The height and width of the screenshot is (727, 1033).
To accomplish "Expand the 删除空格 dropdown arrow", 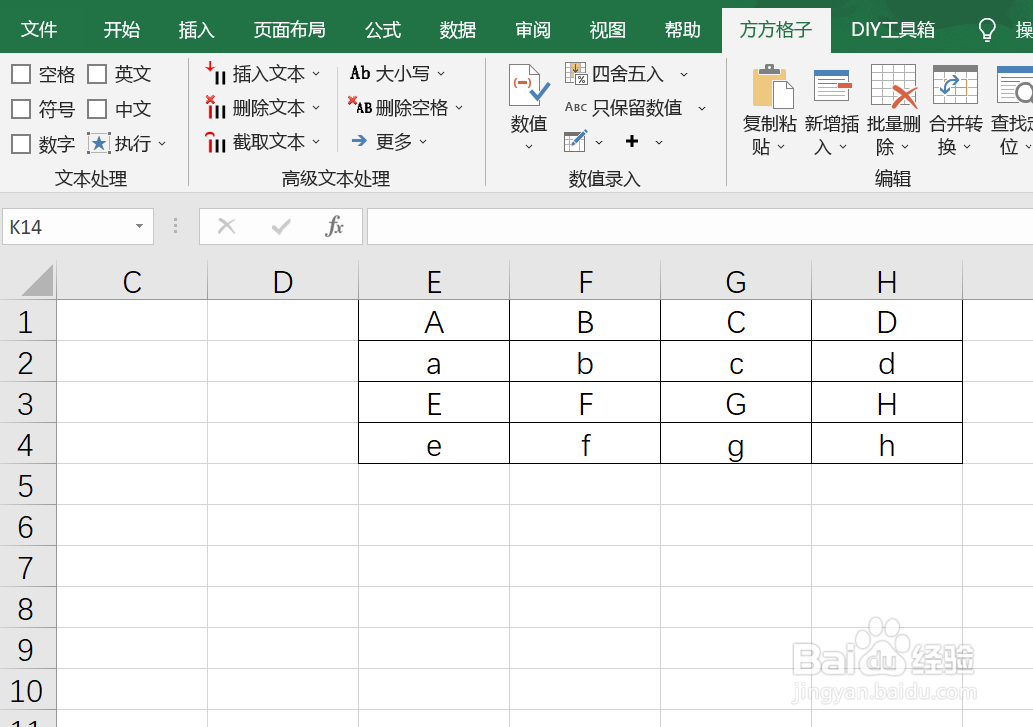I will [x=459, y=107].
